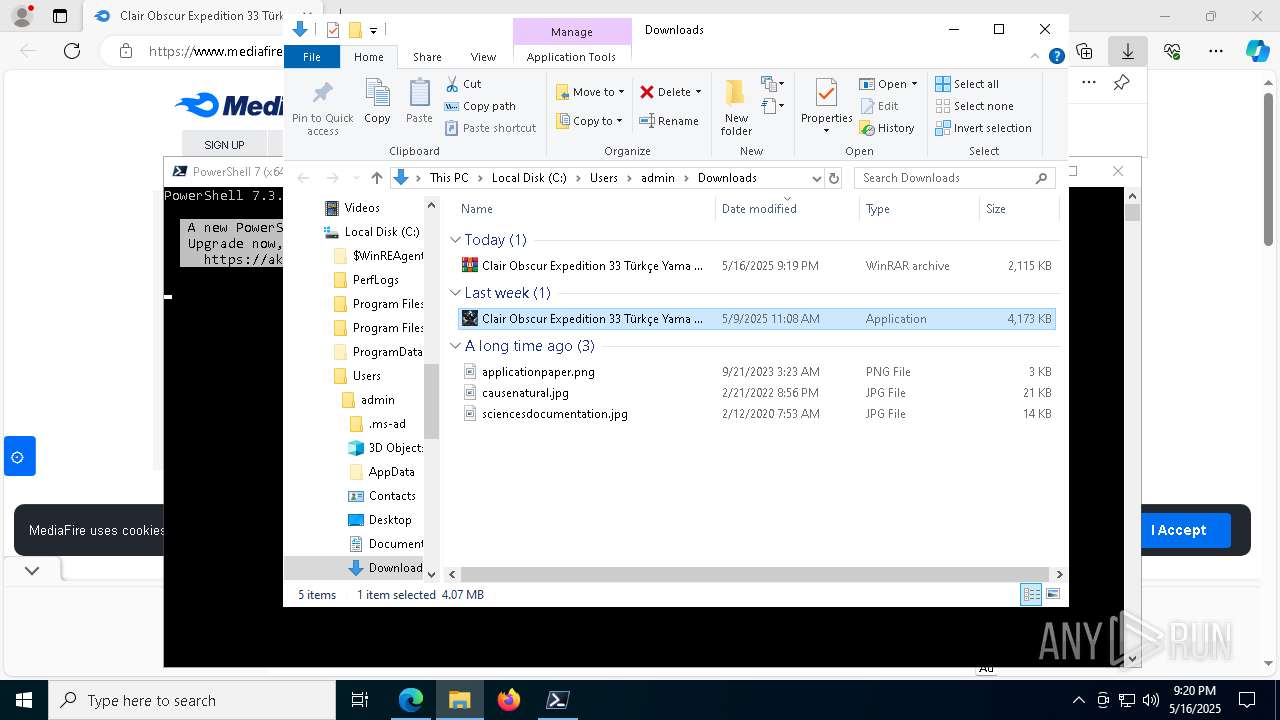Go up one folder level arrow
The height and width of the screenshot is (720, 1280).
tap(376, 178)
